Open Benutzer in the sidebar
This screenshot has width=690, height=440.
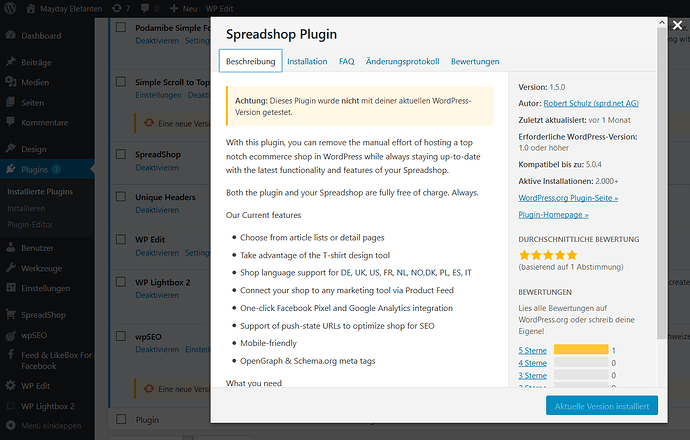pos(38,248)
